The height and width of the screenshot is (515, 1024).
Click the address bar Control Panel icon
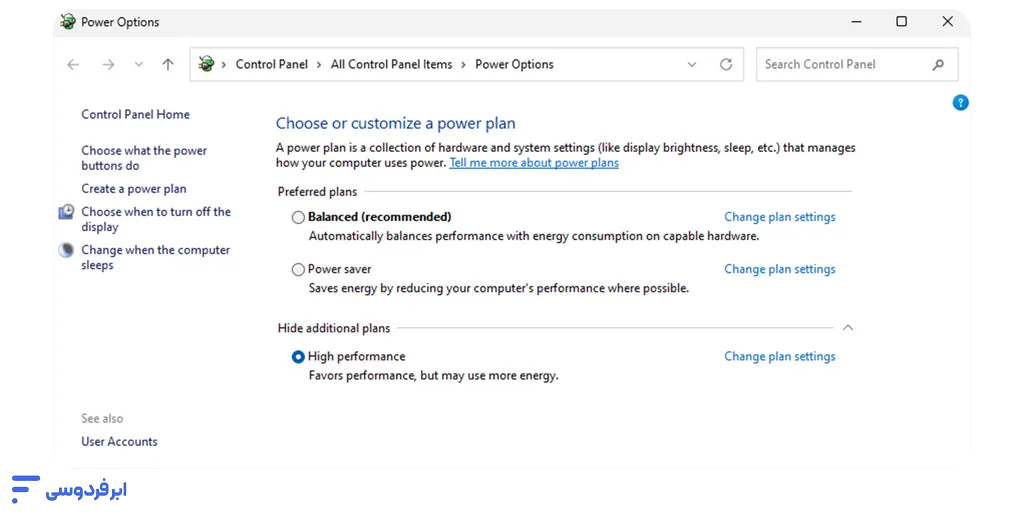[206, 64]
